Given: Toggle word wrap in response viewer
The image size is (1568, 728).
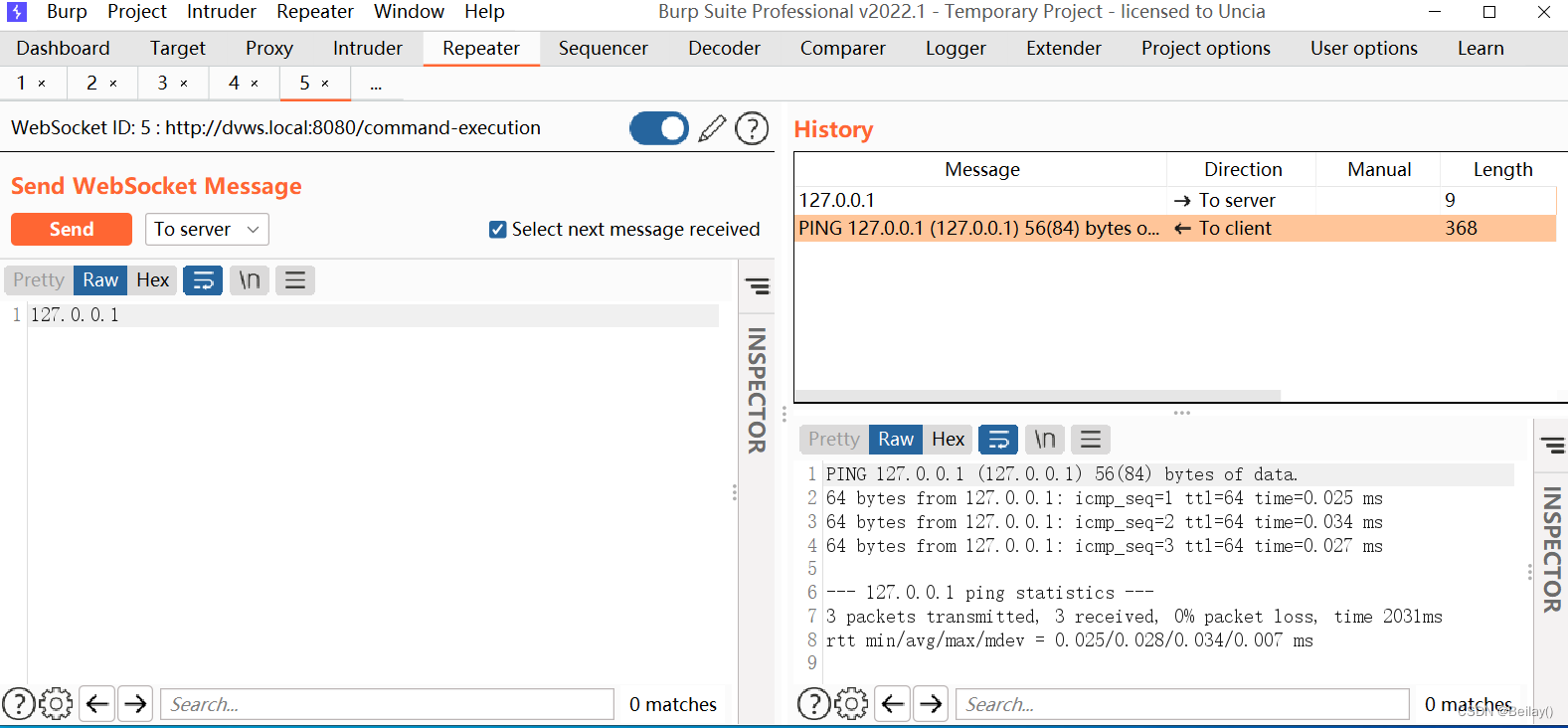Looking at the screenshot, I should pos(998,440).
